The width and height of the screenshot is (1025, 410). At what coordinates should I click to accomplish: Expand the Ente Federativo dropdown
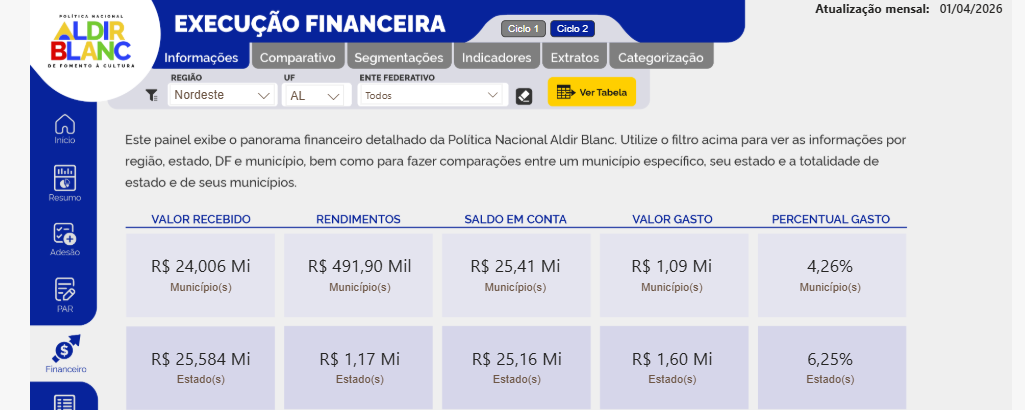[x=431, y=95]
